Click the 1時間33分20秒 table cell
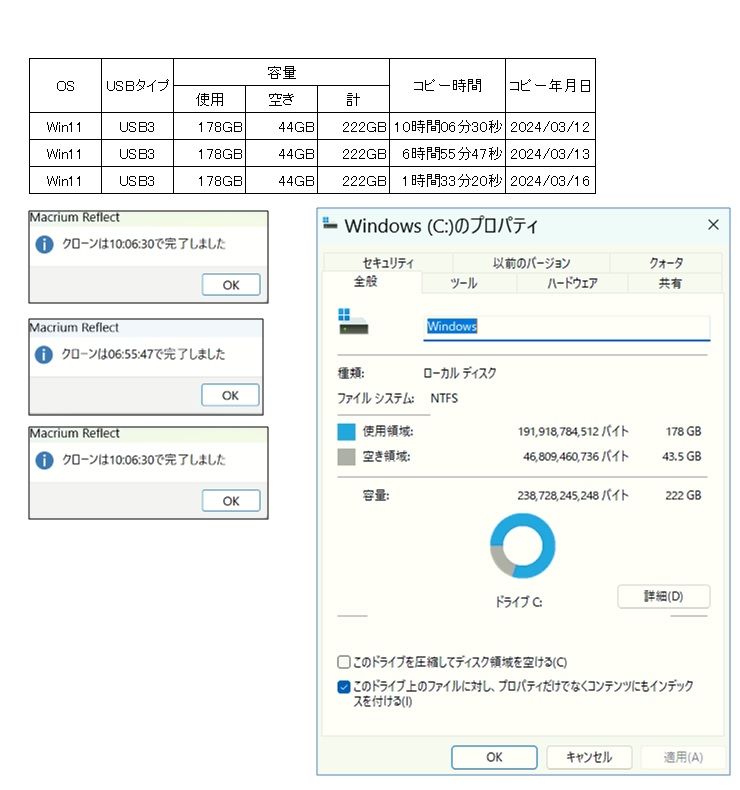The height and width of the screenshot is (790, 740). click(x=447, y=180)
